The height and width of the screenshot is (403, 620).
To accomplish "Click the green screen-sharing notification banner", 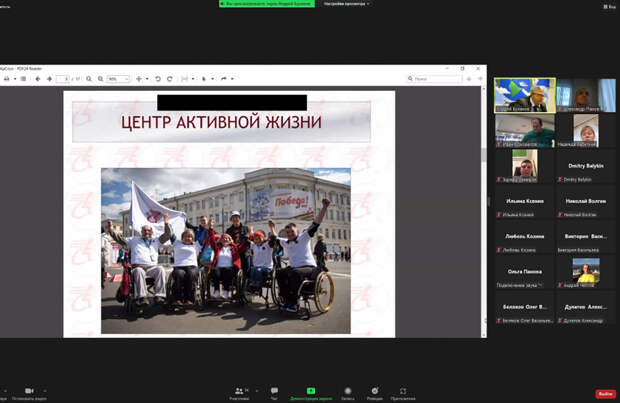I will [267, 4].
